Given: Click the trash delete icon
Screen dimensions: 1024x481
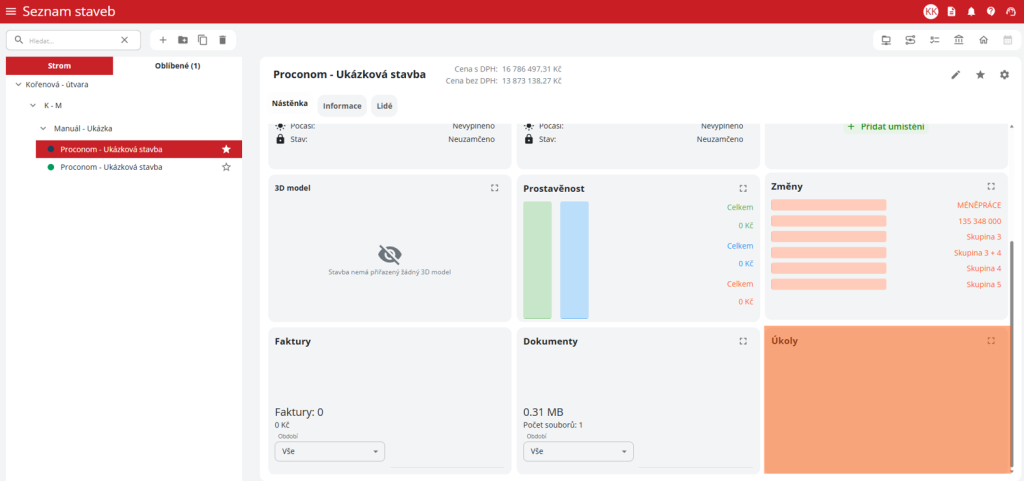Looking at the screenshot, I should click(222, 40).
